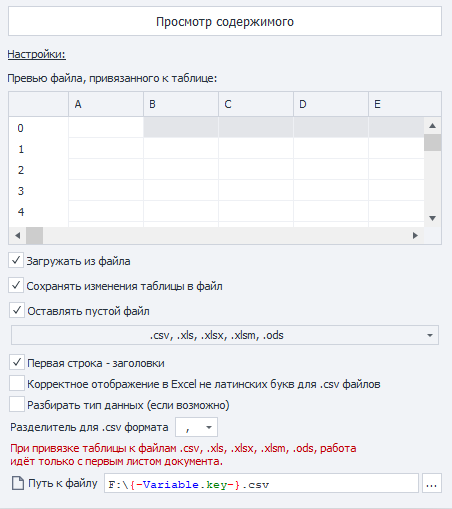Uncheck Загружать из файла
This screenshot has width=452, height=509.
[16, 260]
